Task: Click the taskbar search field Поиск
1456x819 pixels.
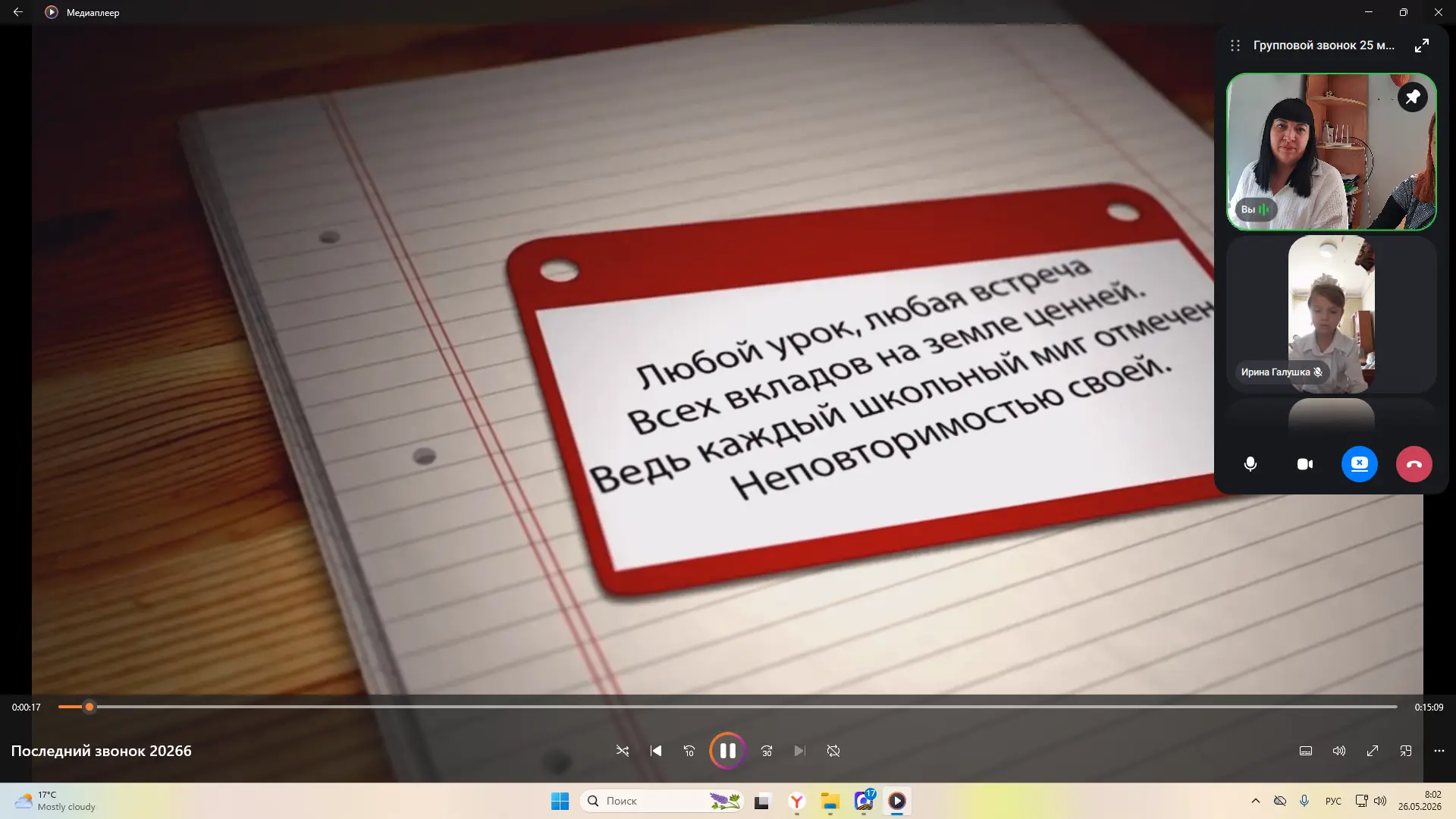Action: click(662, 801)
